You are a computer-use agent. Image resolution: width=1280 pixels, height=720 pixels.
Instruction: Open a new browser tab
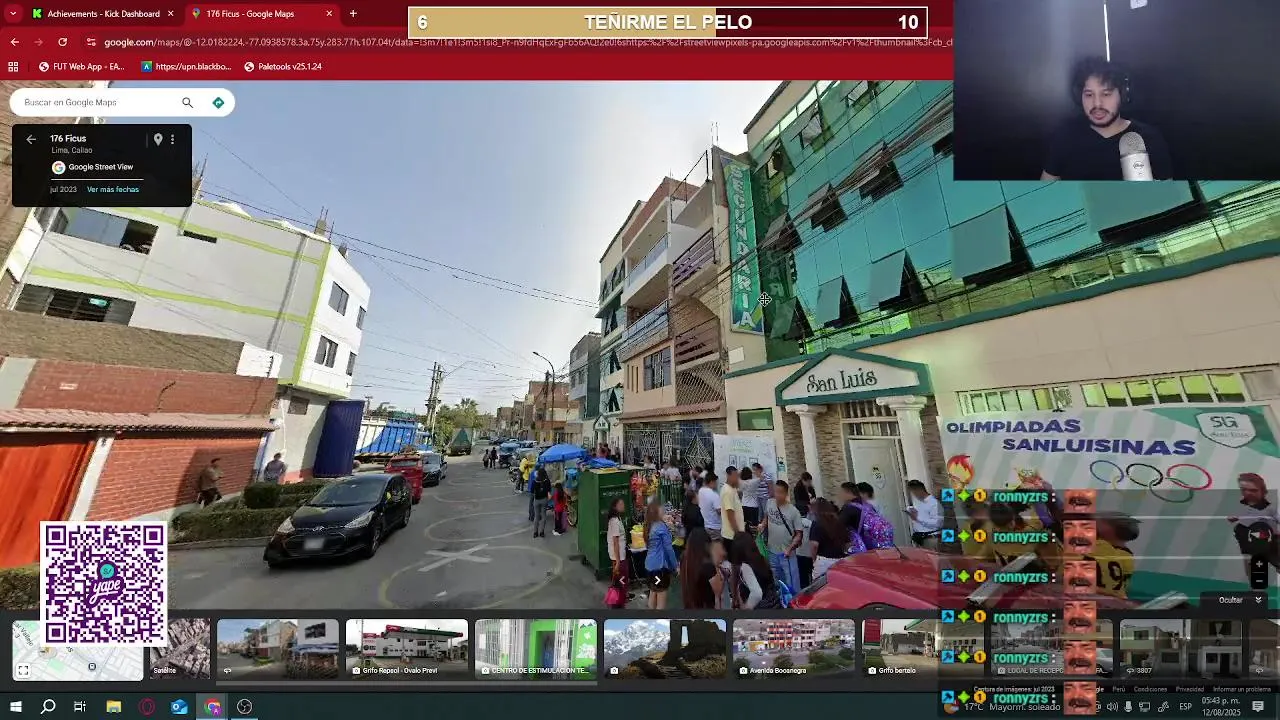pos(353,14)
